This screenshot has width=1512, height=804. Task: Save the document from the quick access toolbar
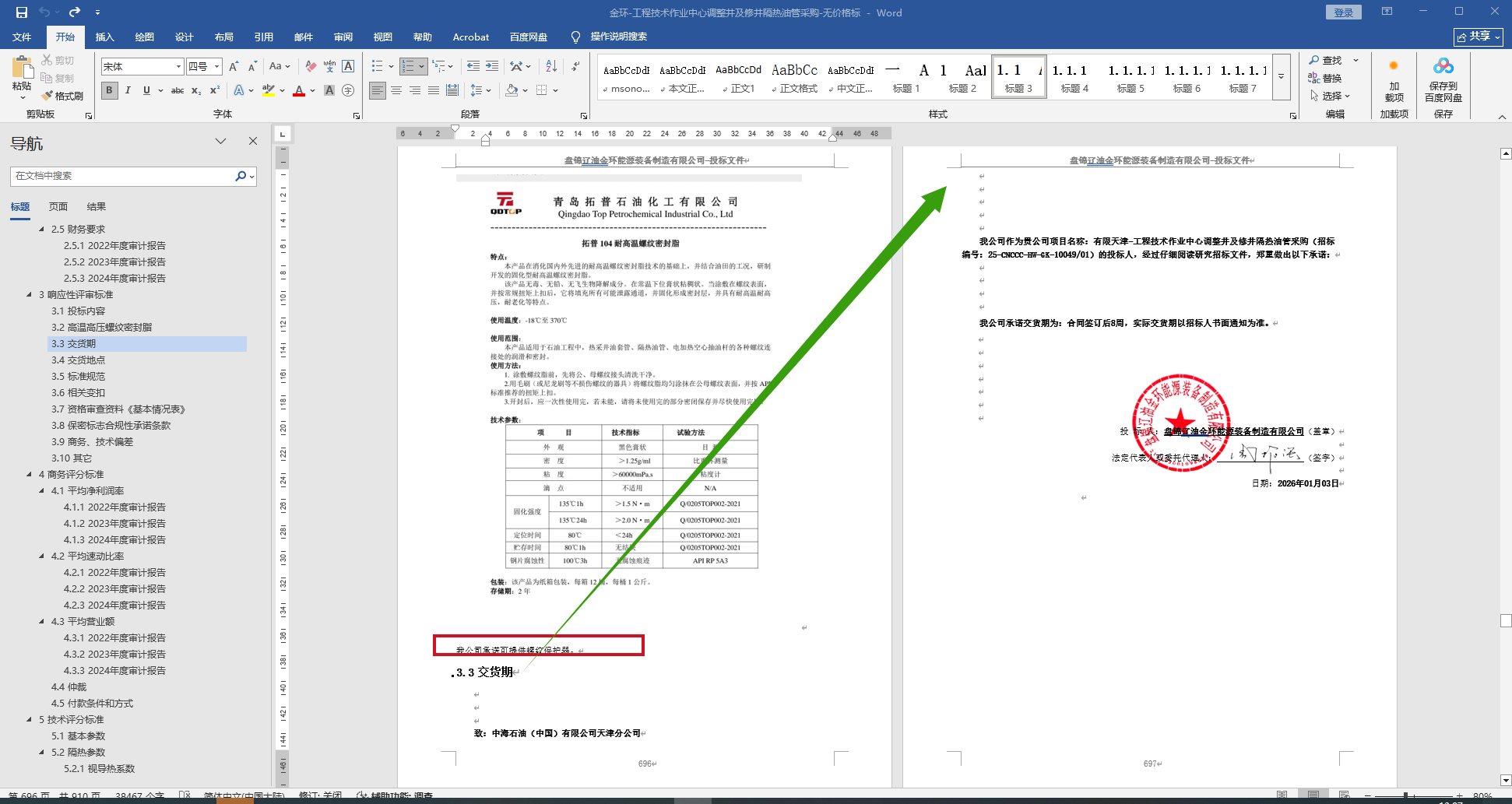(x=22, y=12)
